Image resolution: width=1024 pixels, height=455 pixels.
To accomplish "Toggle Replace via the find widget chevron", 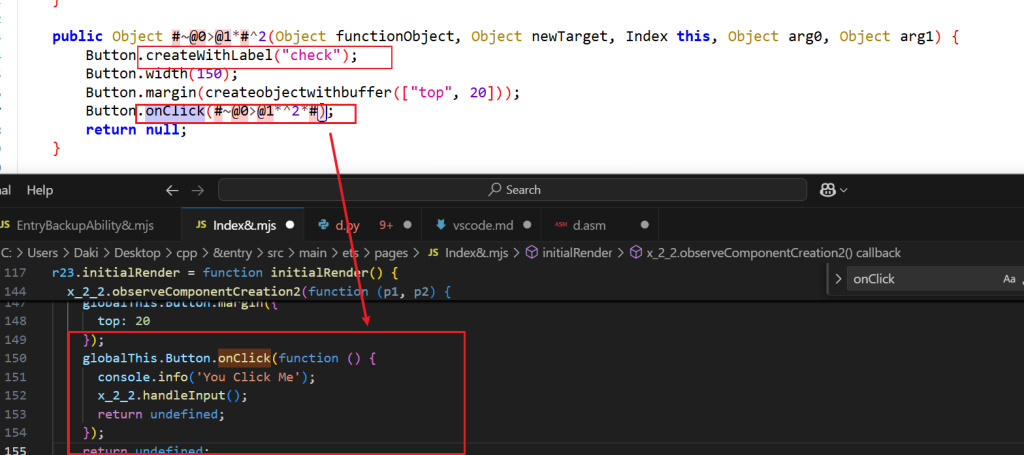I will [x=839, y=279].
